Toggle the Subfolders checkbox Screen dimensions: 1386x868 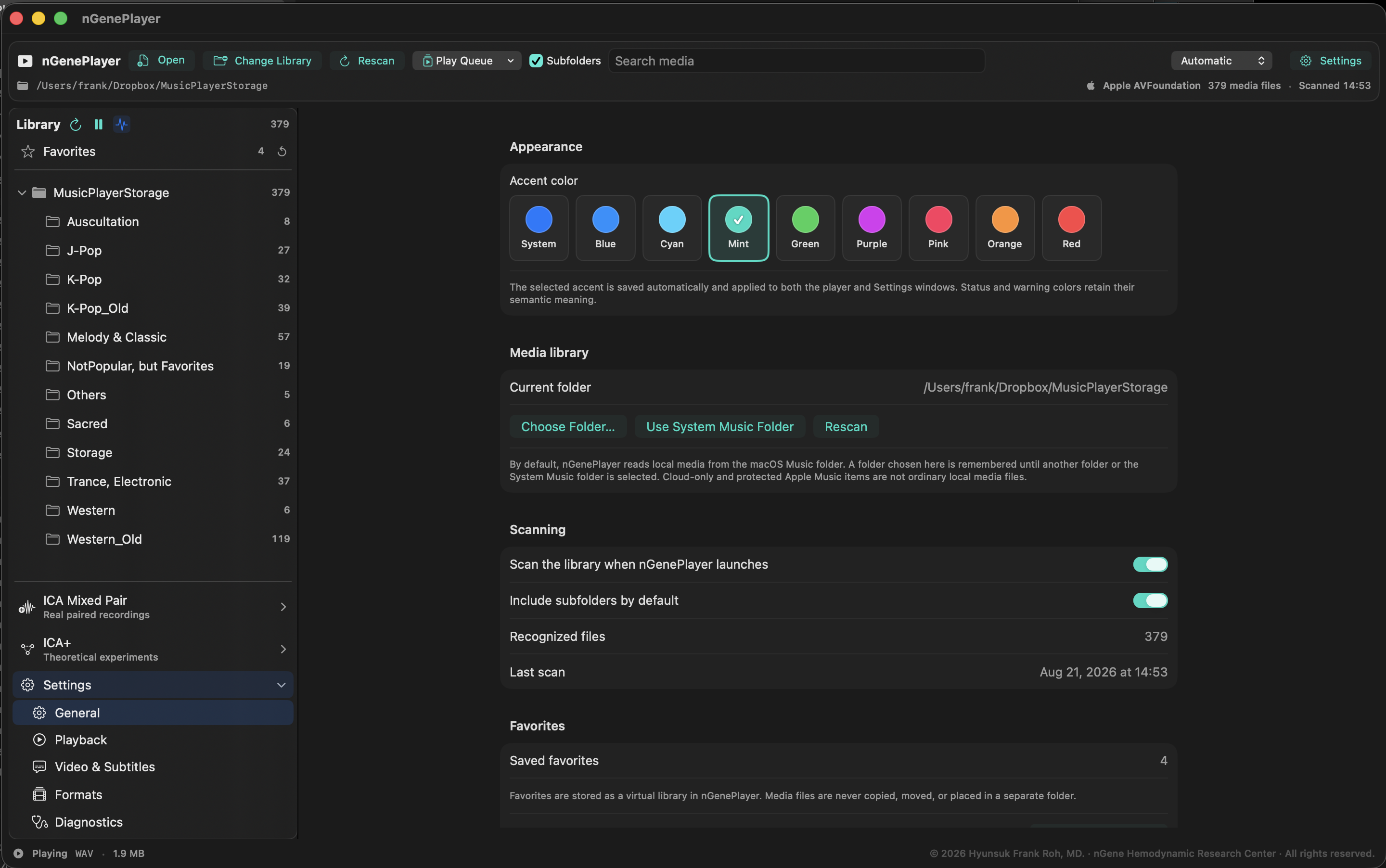click(x=536, y=61)
